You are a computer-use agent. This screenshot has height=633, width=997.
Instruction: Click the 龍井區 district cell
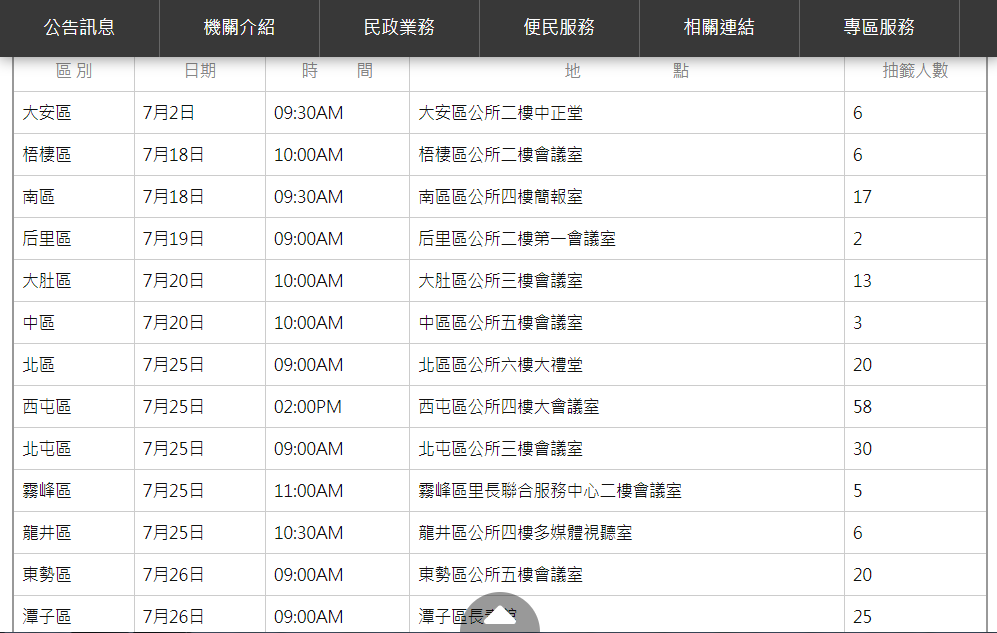pos(74,532)
